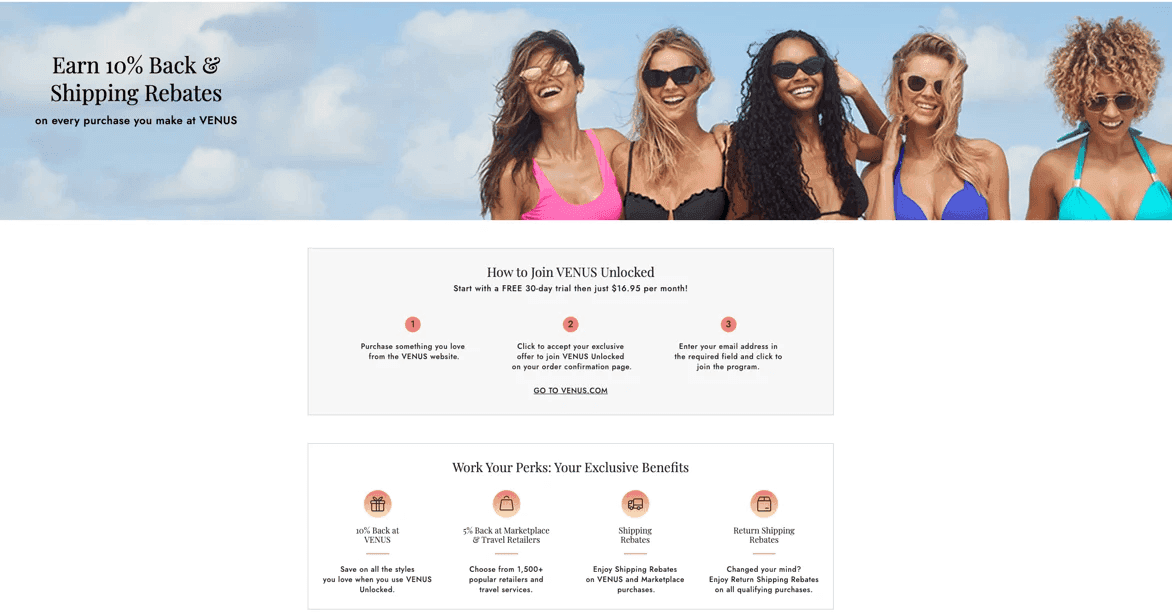Click the 5% Back at Marketplace label
The width and height of the screenshot is (1172, 612).
click(x=506, y=535)
